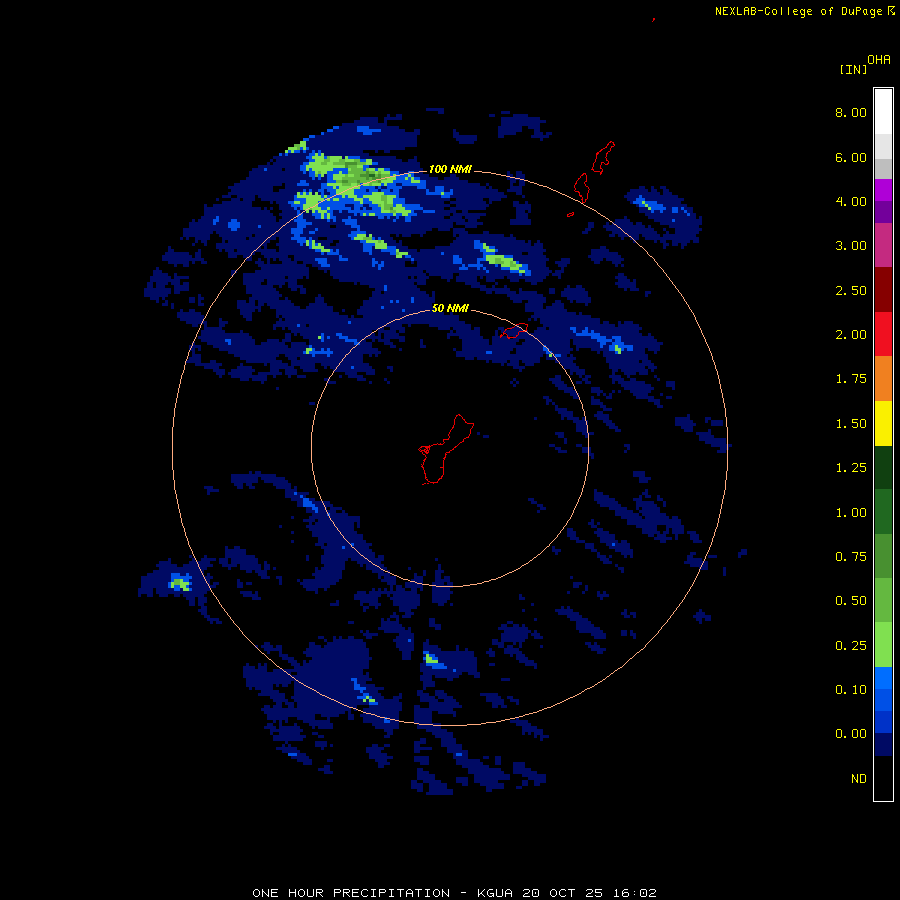Viewport: 900px width, 900px height.
Task: Click the 0.50 legend value
Action: [x=851, y=601]
